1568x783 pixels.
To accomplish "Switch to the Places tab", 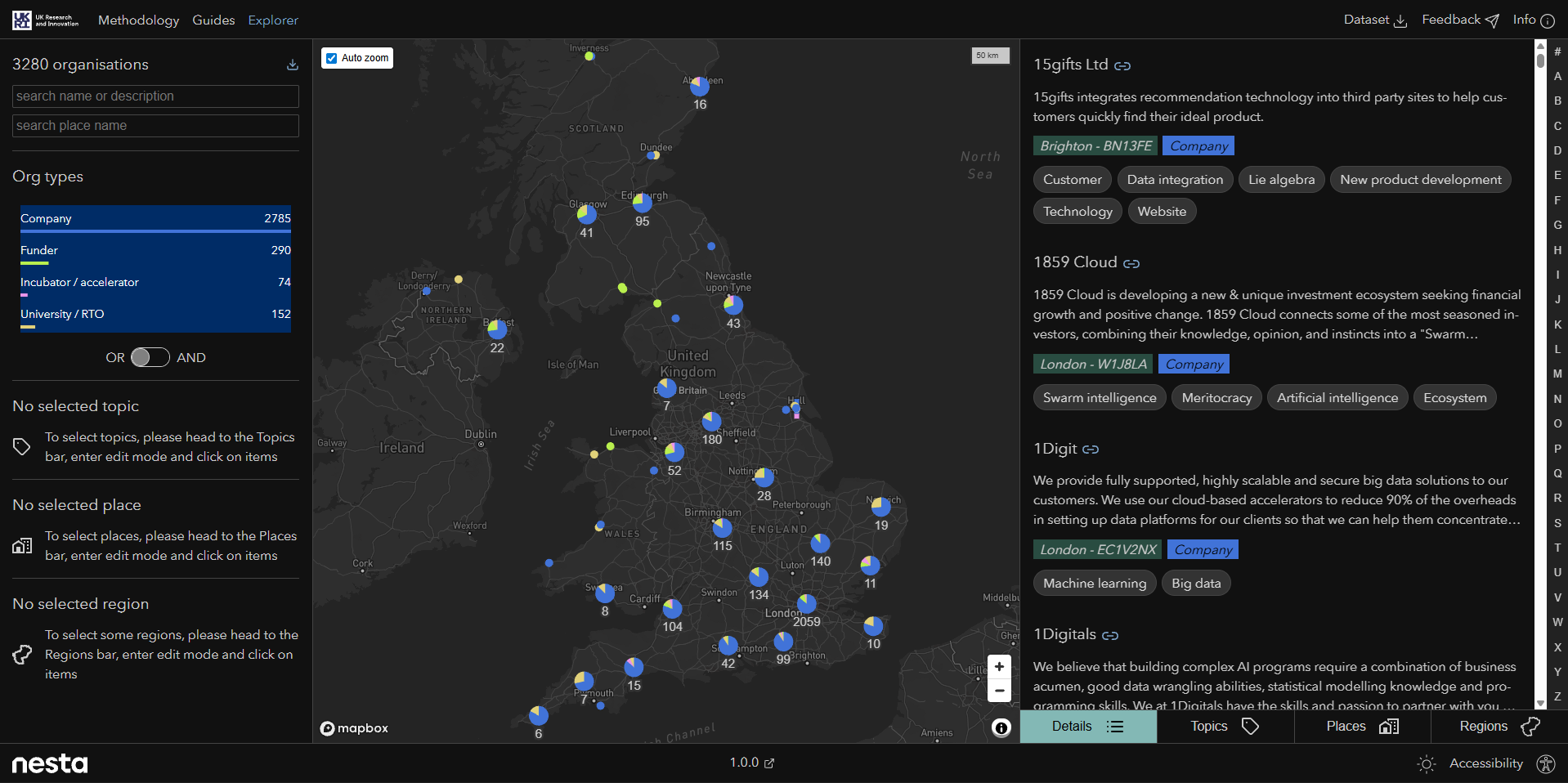I will pos(1362,727).
